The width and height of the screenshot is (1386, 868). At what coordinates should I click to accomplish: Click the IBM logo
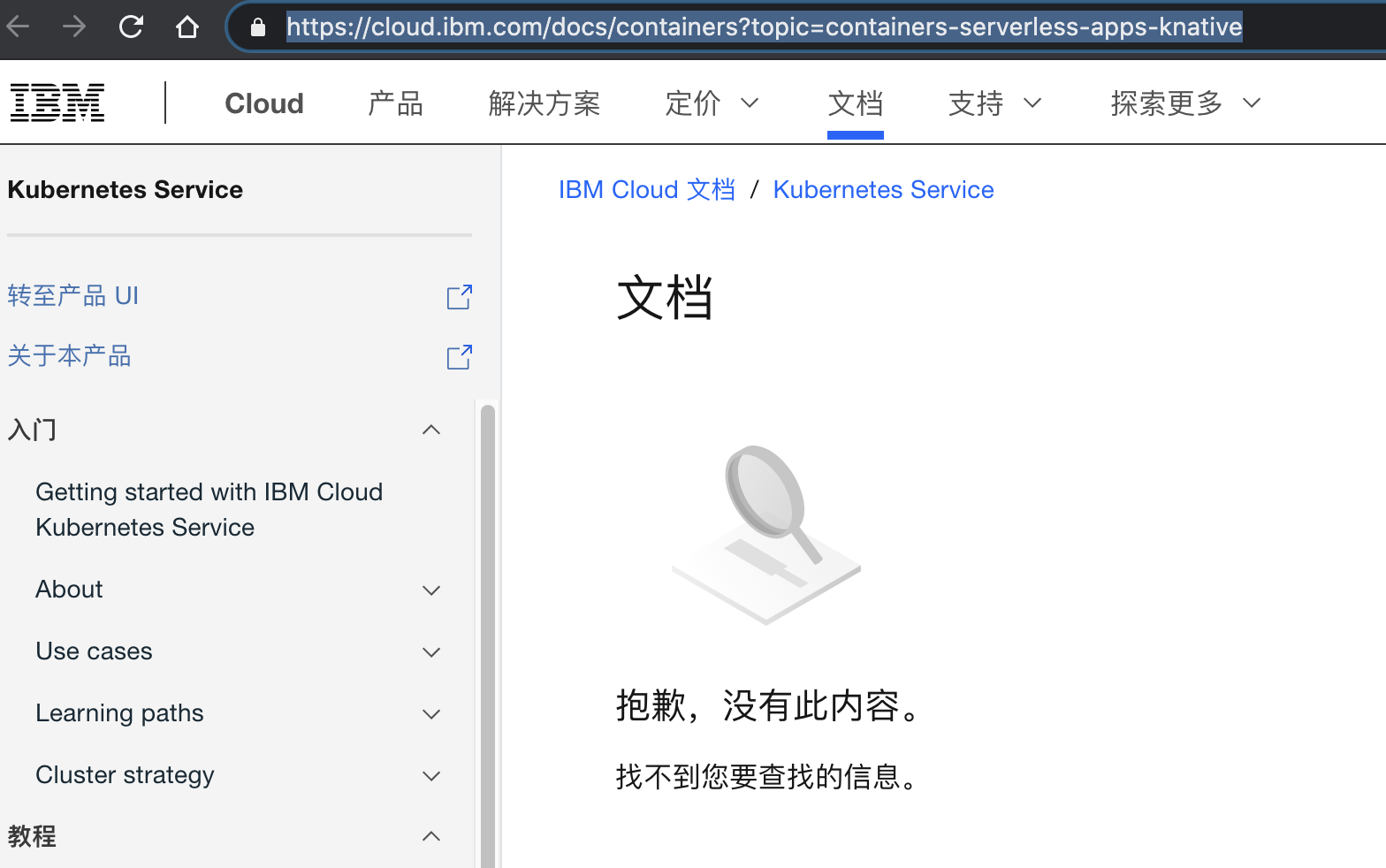coord(57,103)
